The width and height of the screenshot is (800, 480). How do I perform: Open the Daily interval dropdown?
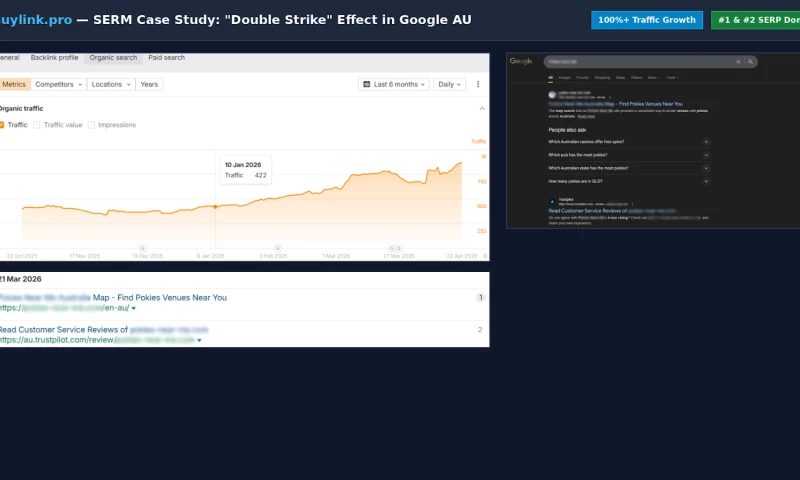click(449, 84)
